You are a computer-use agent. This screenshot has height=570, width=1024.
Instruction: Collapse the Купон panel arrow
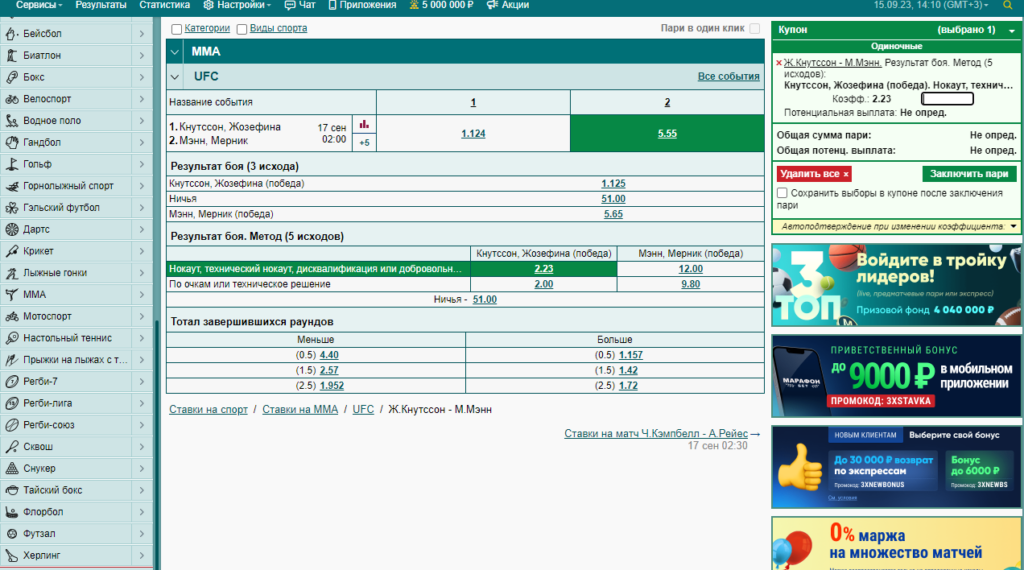pos(1012,31)
